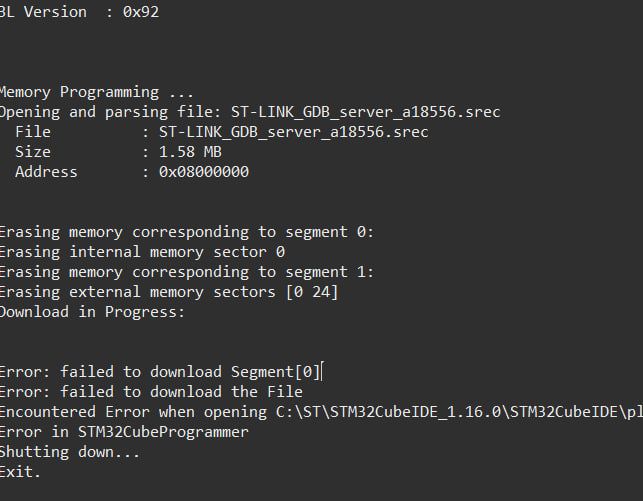Click the 'Size' label in console output
This screenshot has width=643, height=501.
click(32, 152)
